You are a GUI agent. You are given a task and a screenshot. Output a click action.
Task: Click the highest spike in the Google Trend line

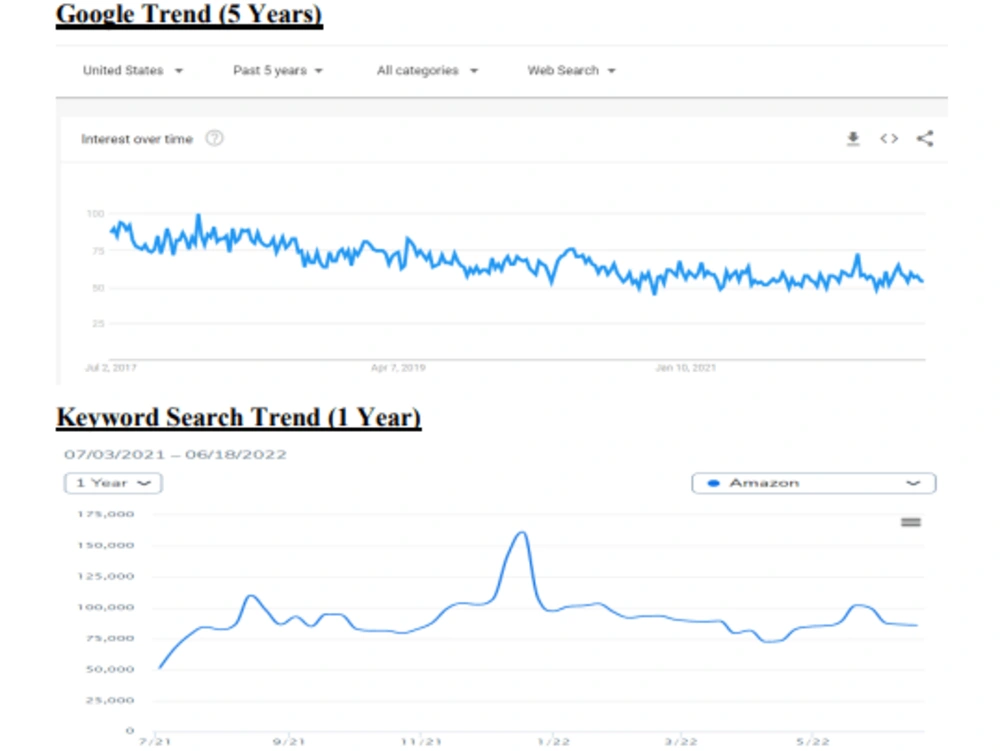point(198,216)
